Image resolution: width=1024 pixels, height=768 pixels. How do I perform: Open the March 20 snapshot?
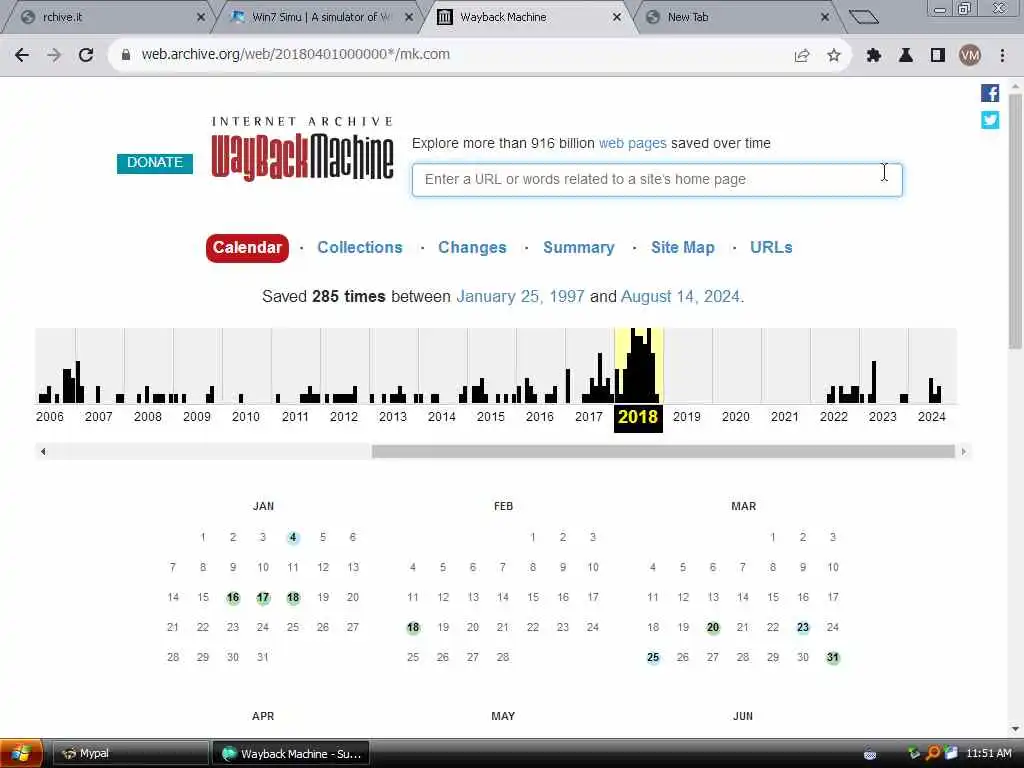pos(712,628)
